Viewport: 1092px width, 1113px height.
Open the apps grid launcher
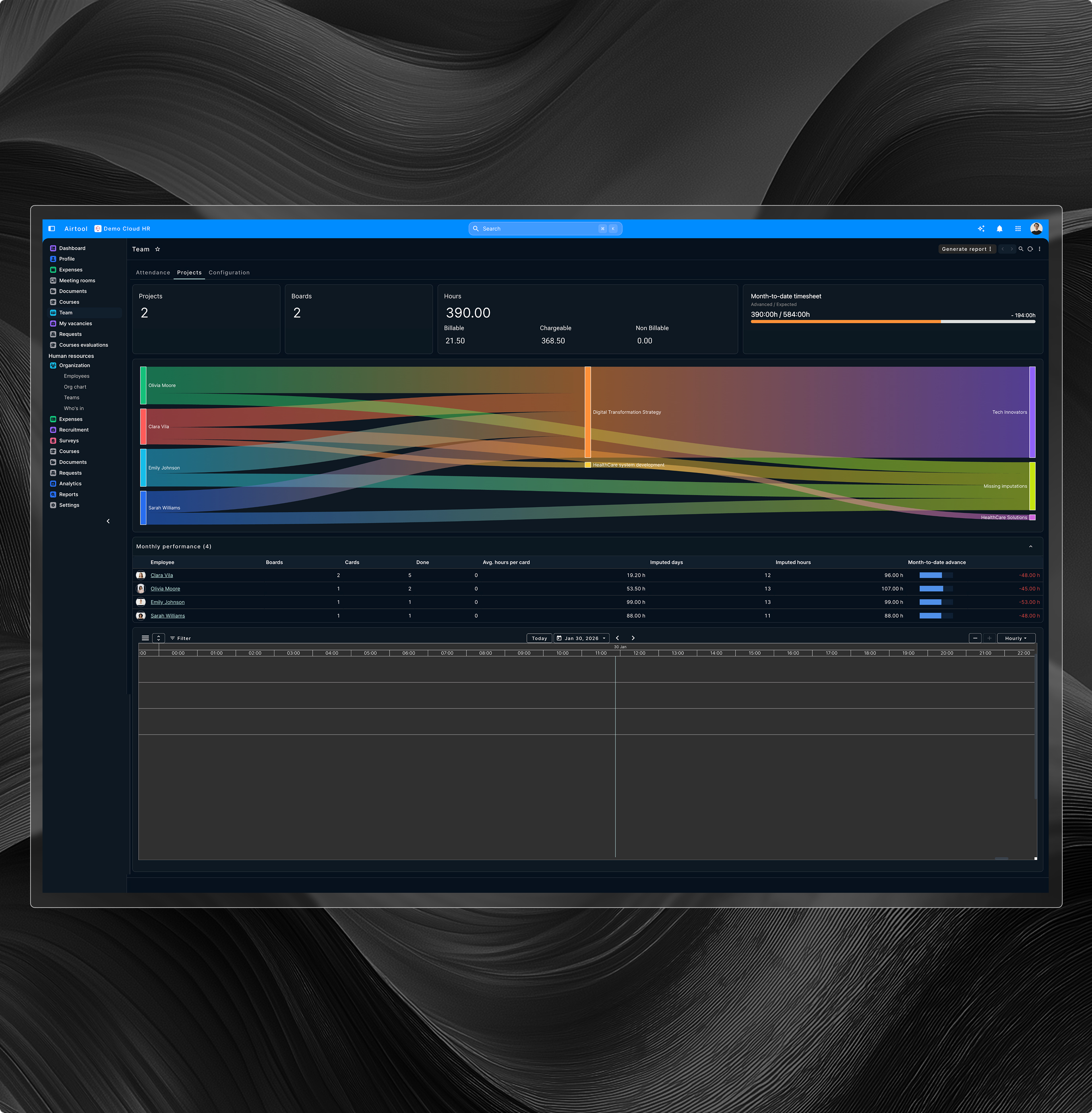click(x=1017, y=229)
